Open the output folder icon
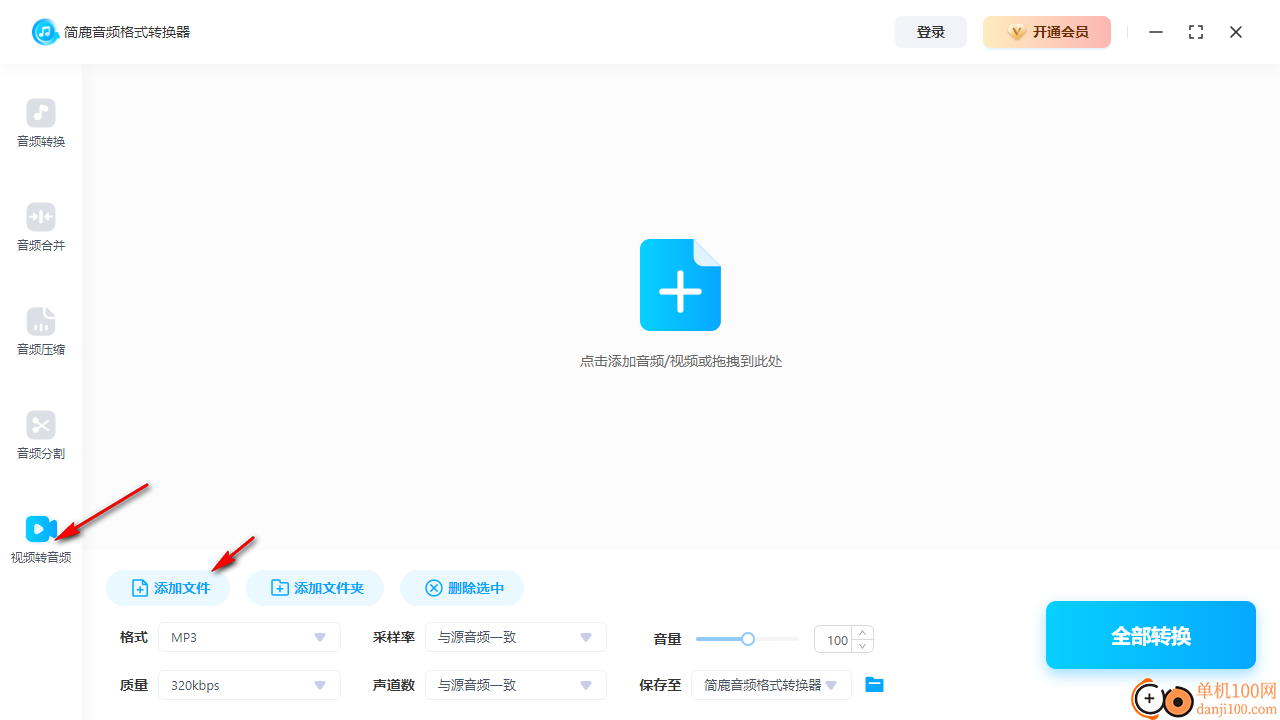This screenshot has height=720, width=1280. click(874, 685)
